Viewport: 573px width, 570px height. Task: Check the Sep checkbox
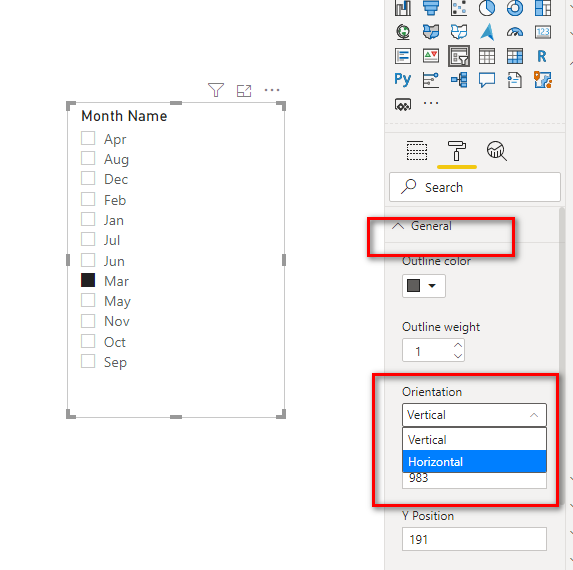pyautogui.click(x=88, y=362)
